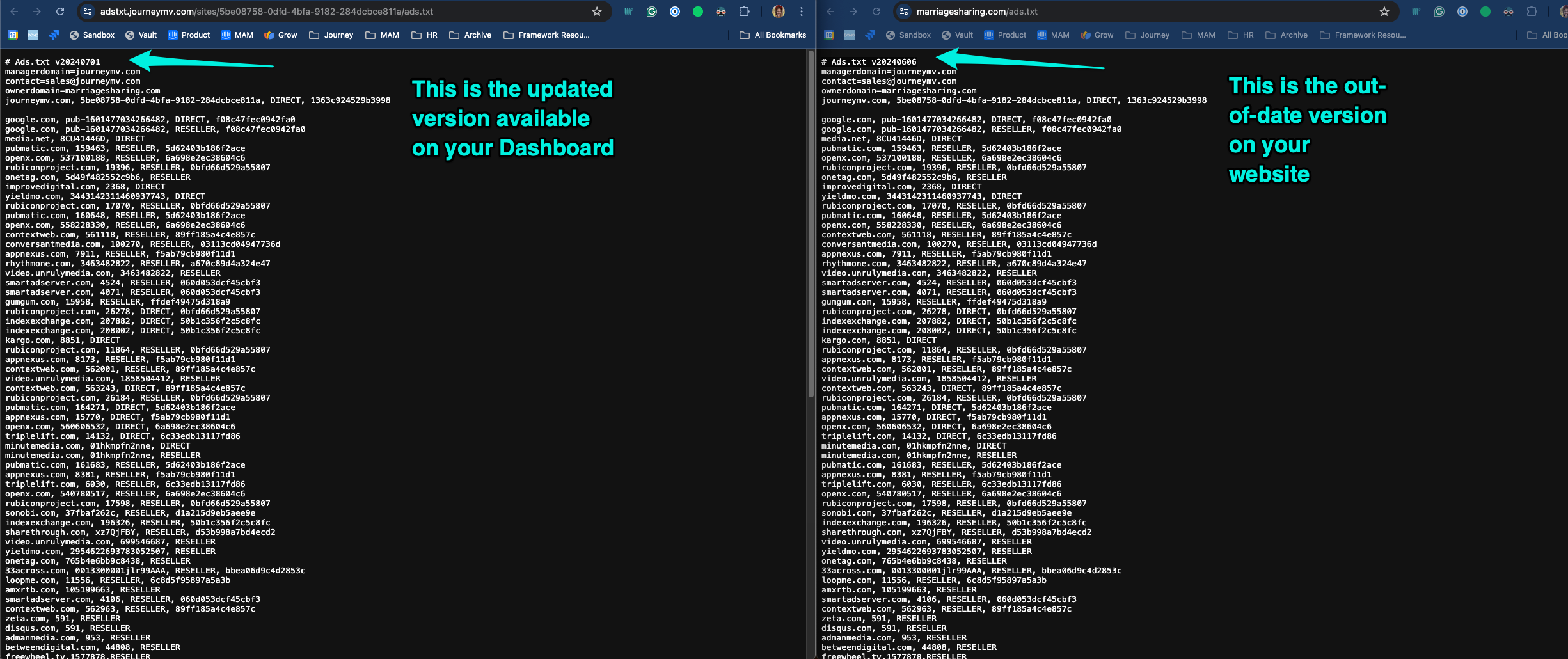The height and width of the screenshot is (659, 1568).
Task: Open the Sandbox bookmark in the left window
Action: pyautogui.click(x=92, y=35)
